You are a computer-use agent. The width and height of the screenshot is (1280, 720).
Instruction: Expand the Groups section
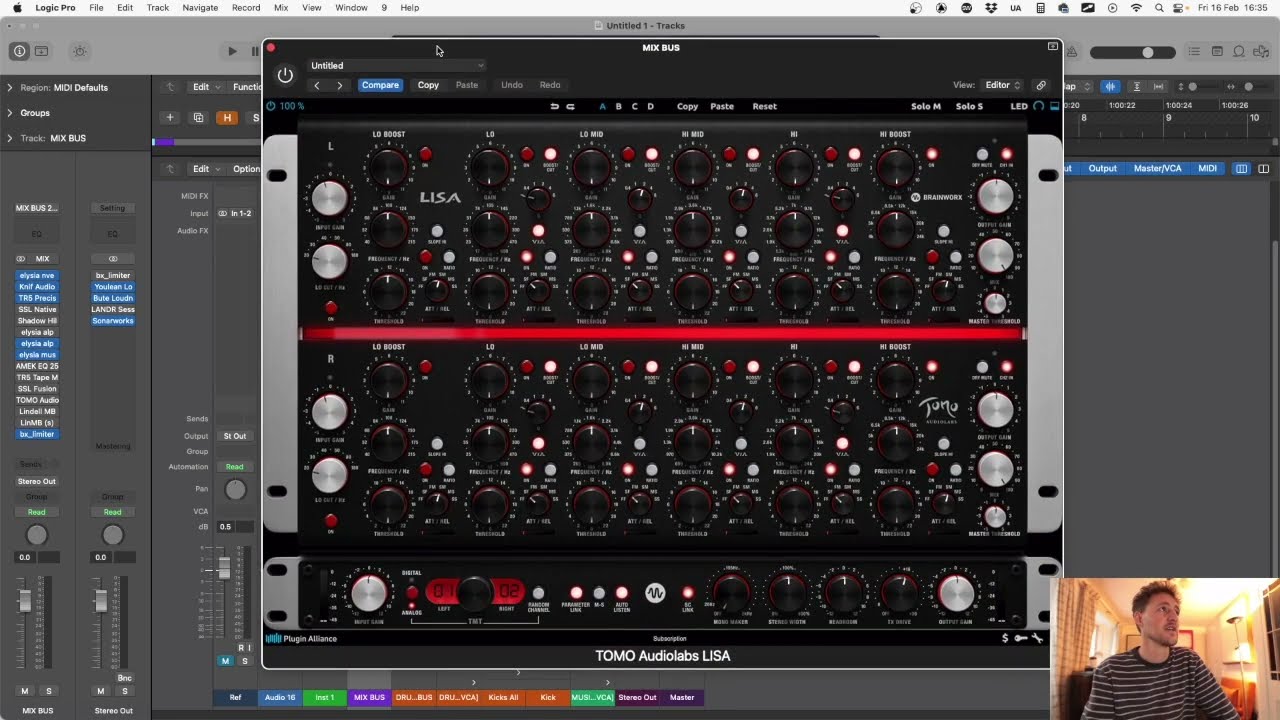(10, 113)
